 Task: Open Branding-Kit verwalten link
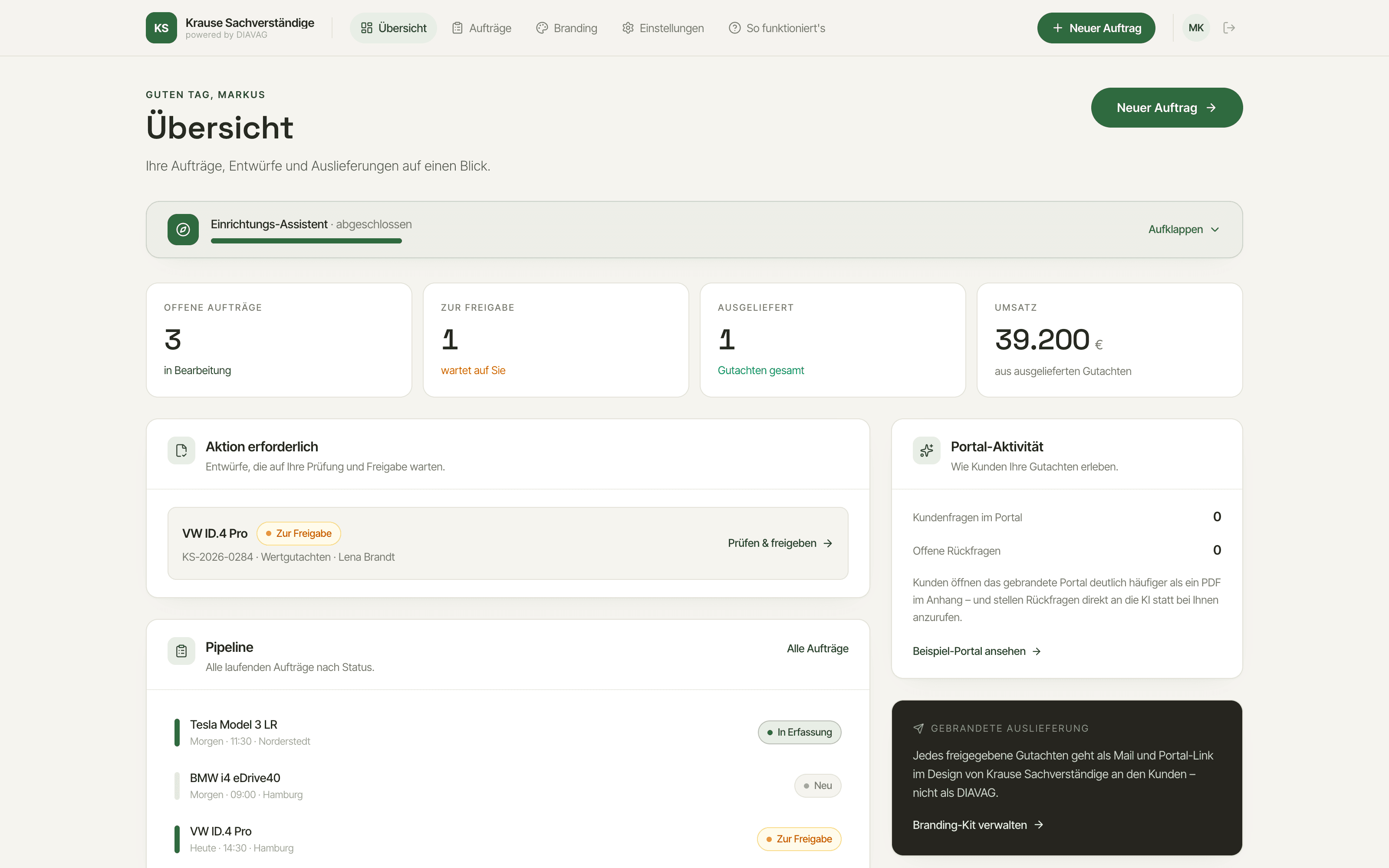tap(978, 825)
